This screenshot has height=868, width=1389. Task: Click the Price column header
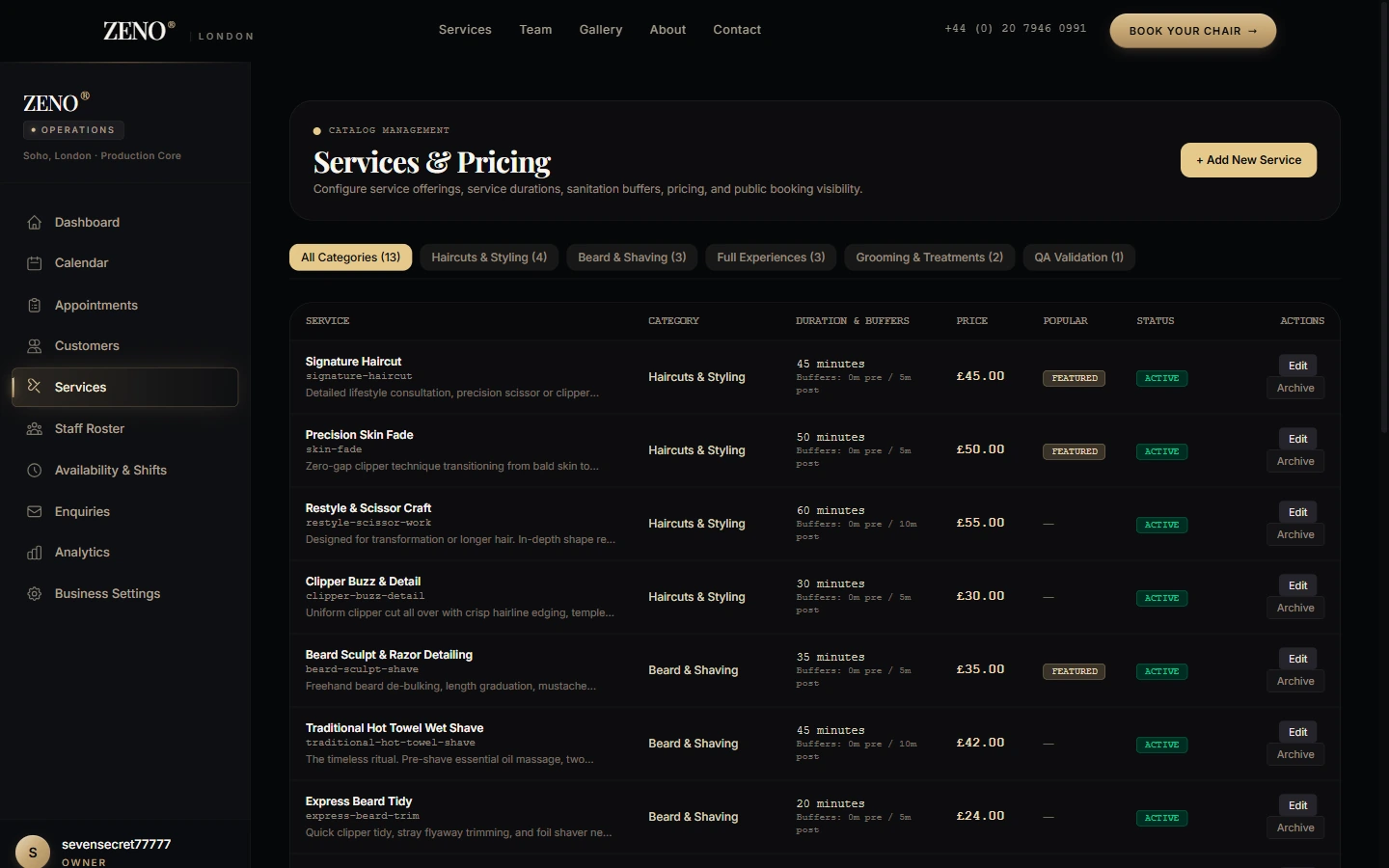[x=972, y=321]
